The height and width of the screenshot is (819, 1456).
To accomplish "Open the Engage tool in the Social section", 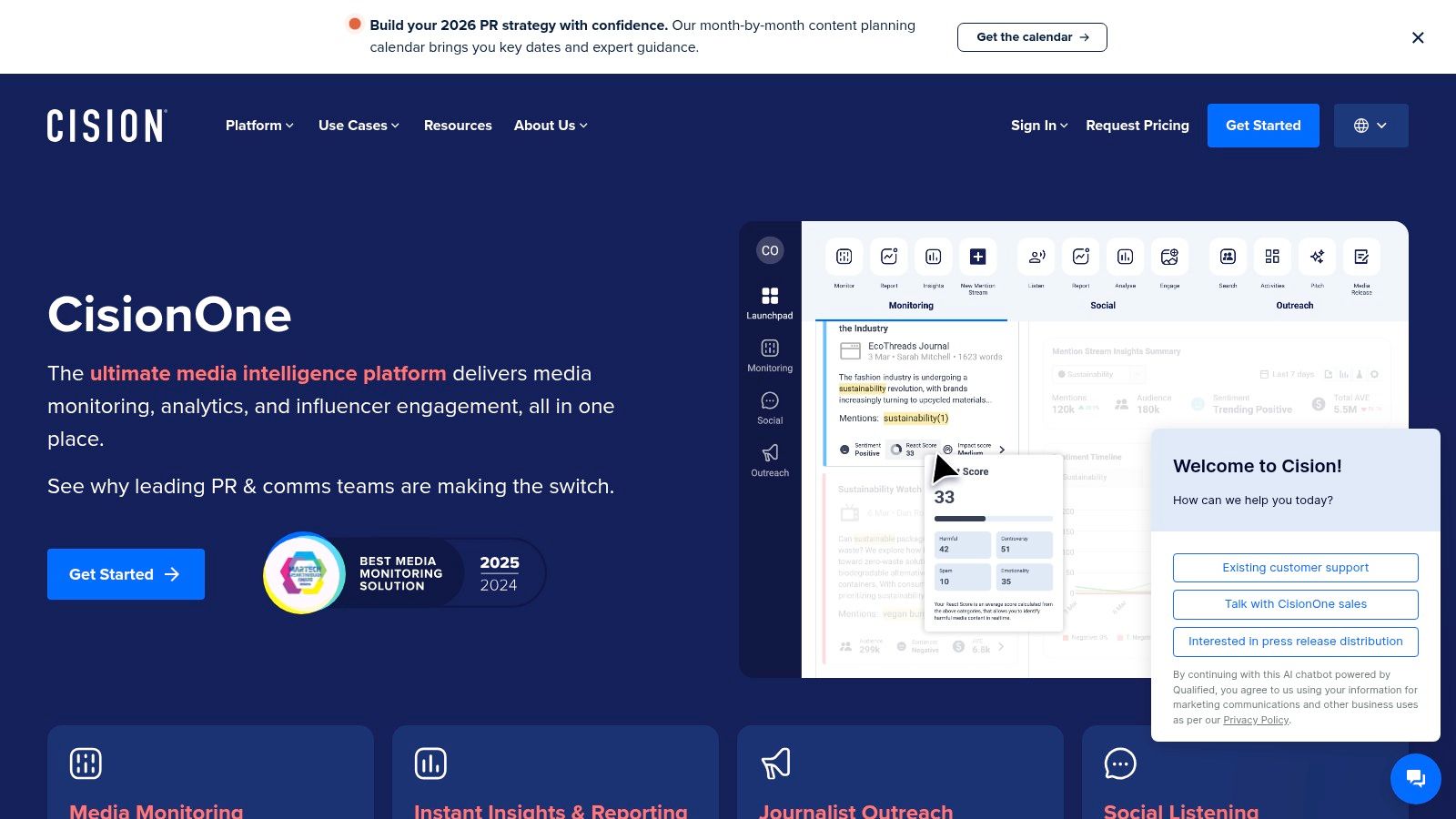I will point(1169,257).
